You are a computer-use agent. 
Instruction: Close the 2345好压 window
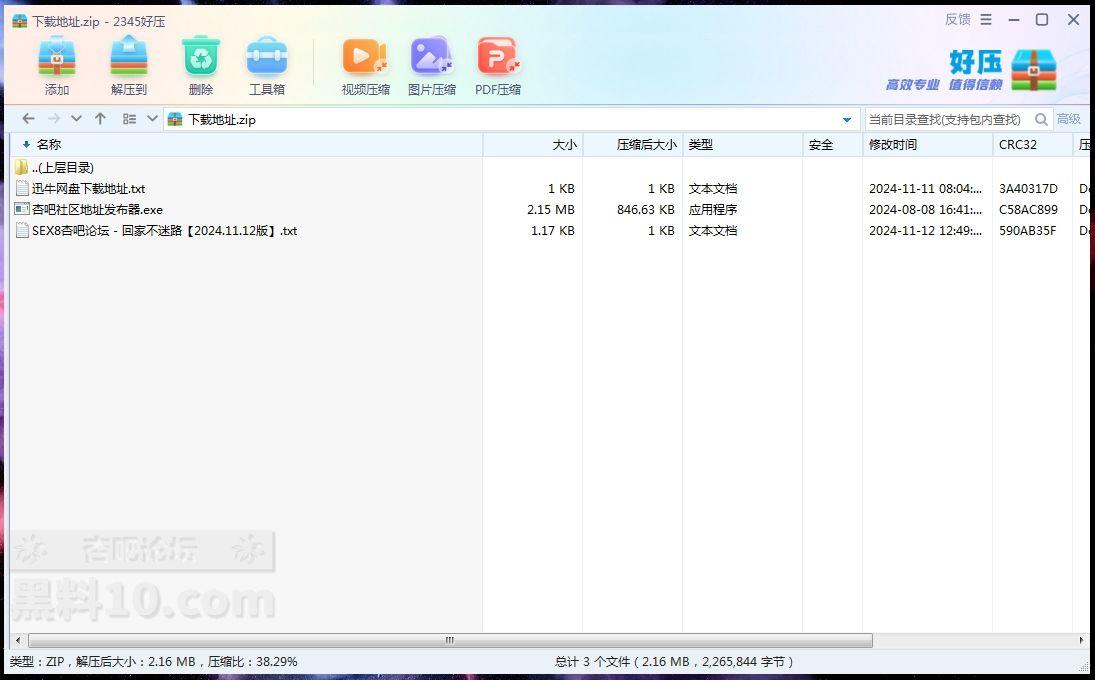click(1073, 20)
